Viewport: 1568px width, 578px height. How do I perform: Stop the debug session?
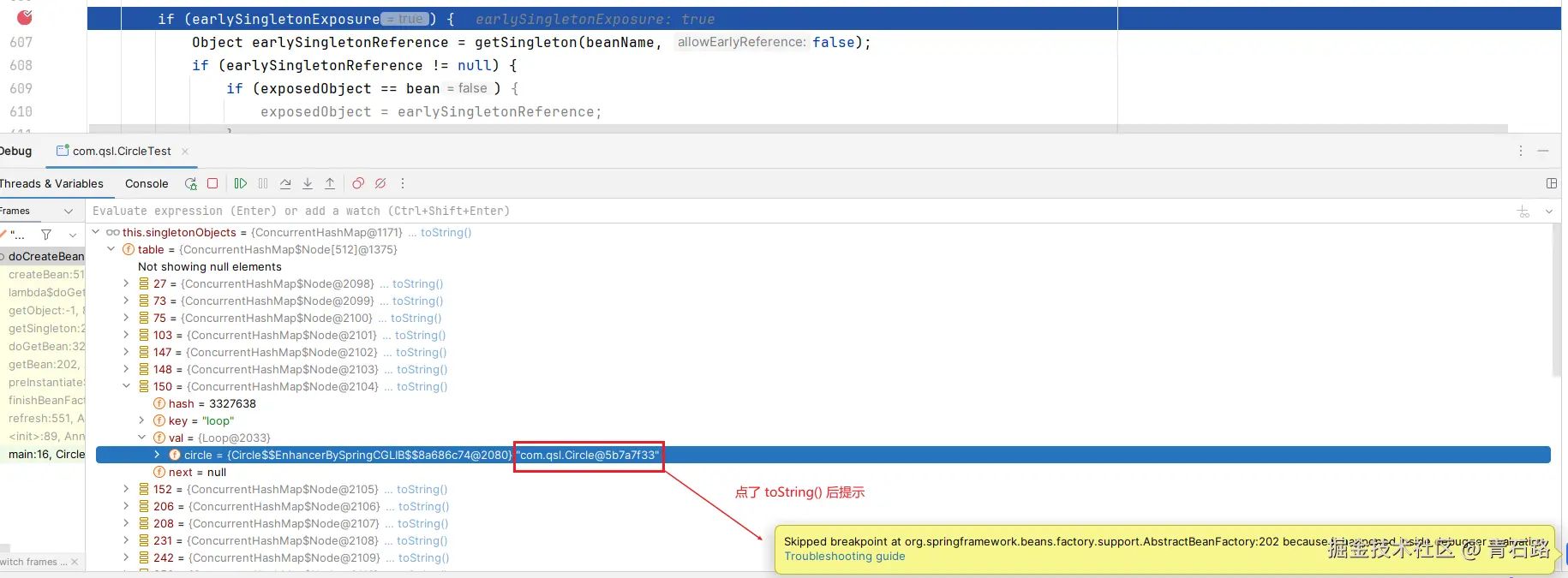(212, 183)
